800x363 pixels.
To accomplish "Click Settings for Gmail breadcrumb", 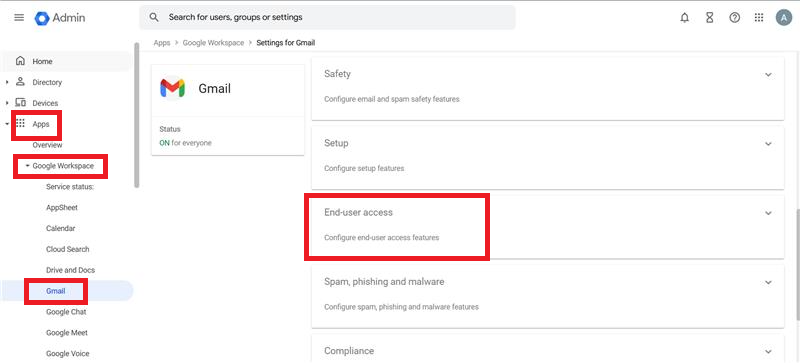I will pos(286,43).
